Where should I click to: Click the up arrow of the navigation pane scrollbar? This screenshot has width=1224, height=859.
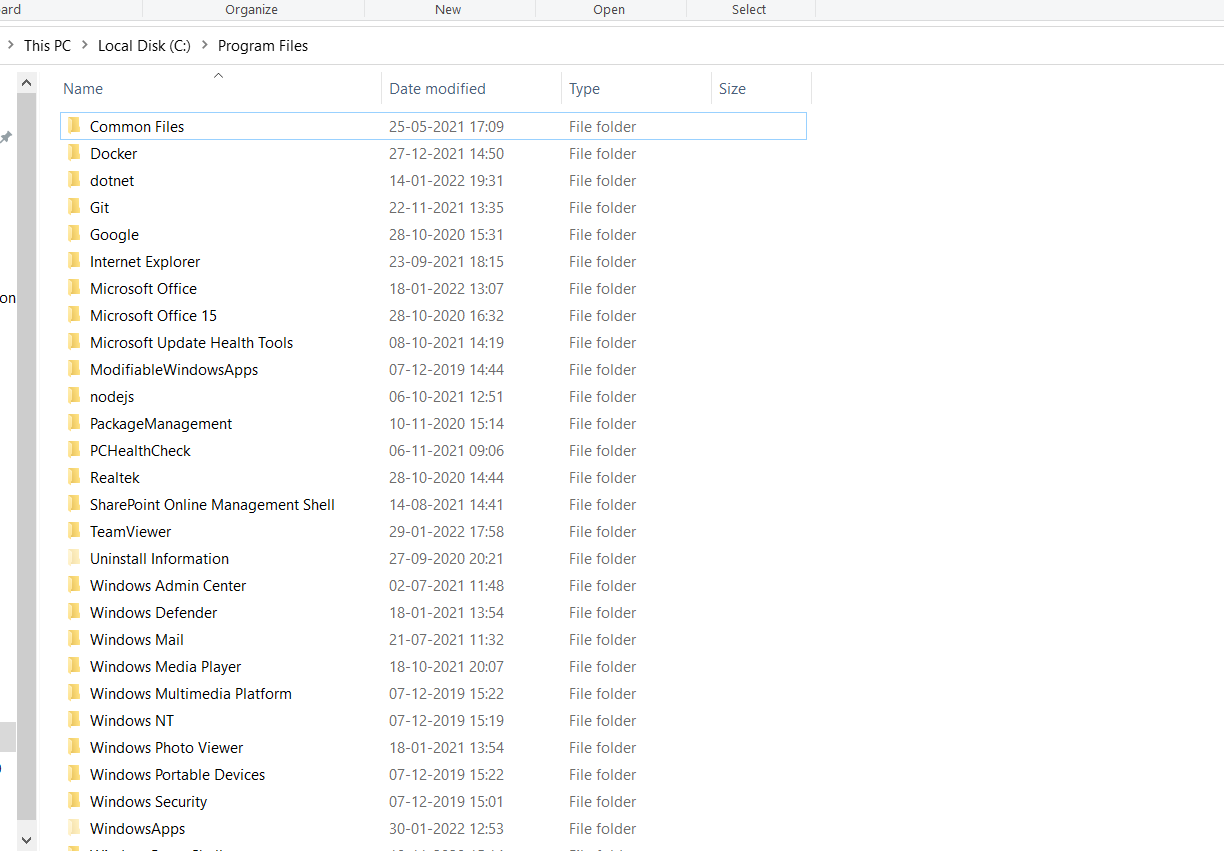click(27, 83)
